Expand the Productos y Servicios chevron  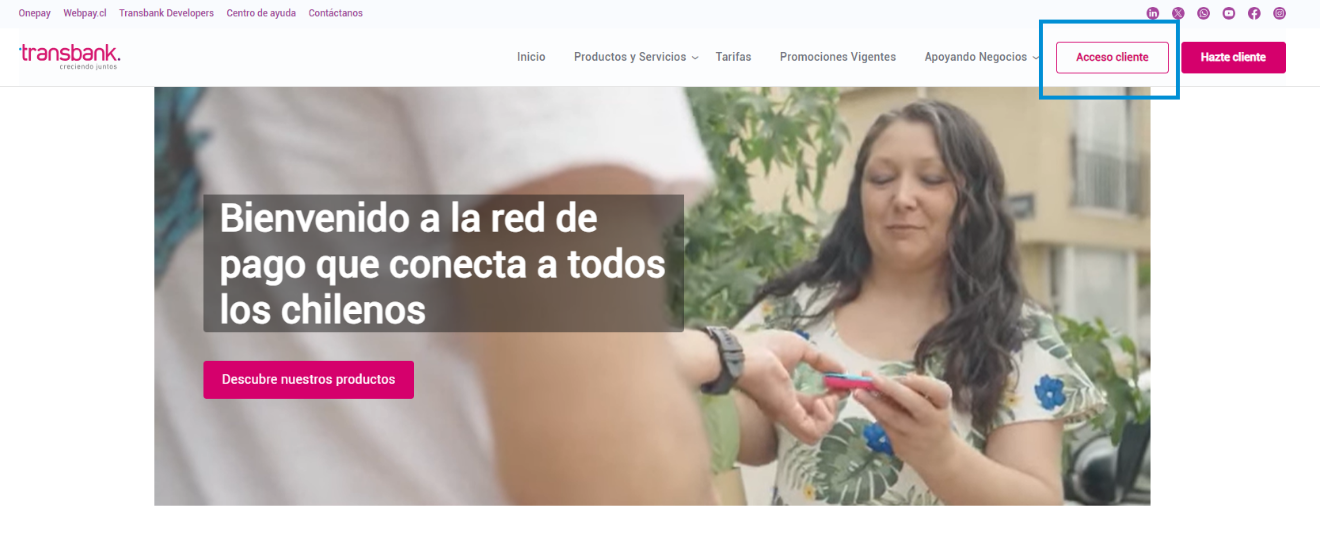695,58
